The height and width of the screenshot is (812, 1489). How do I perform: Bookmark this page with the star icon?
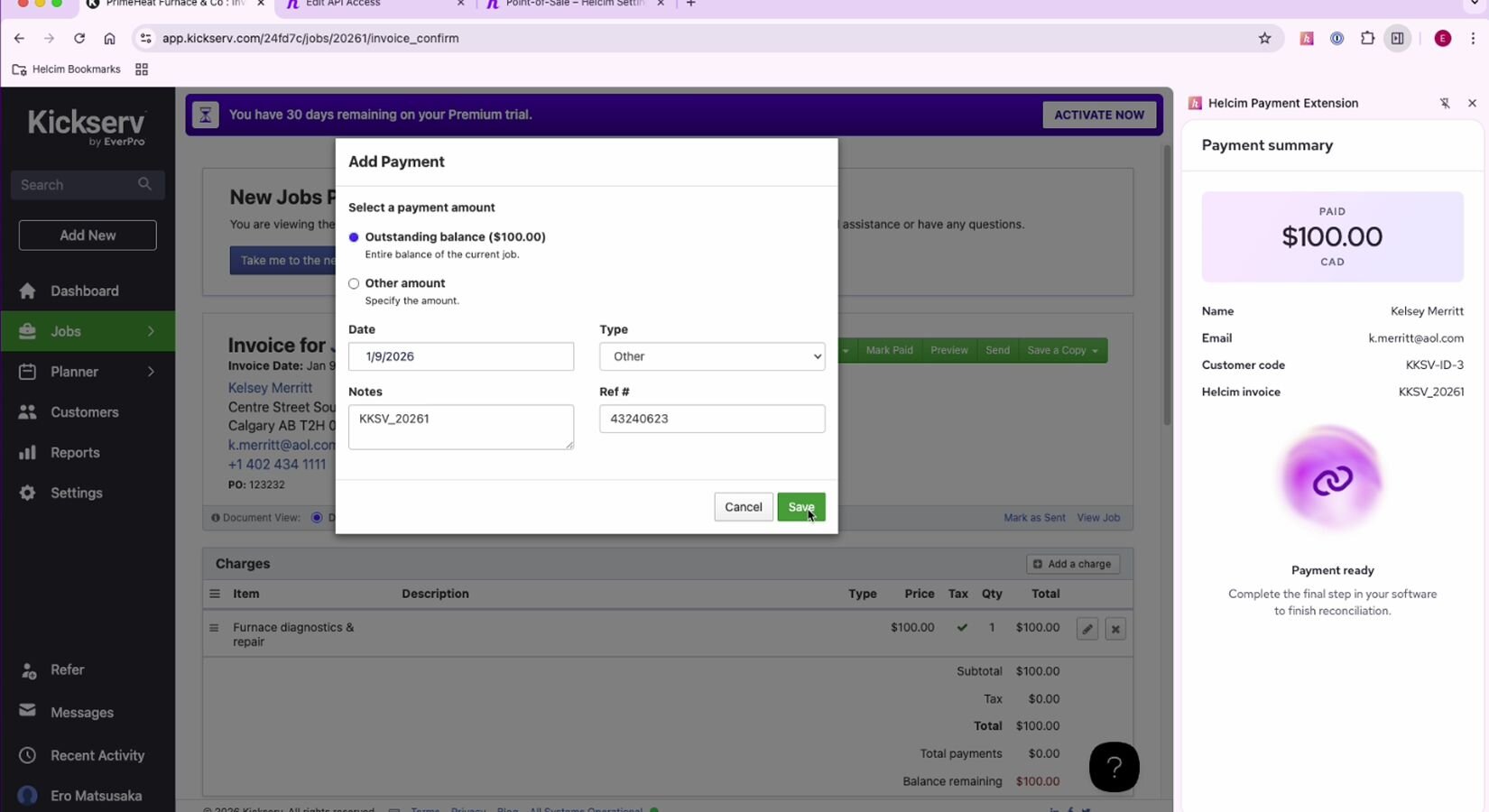(1264, 39)
